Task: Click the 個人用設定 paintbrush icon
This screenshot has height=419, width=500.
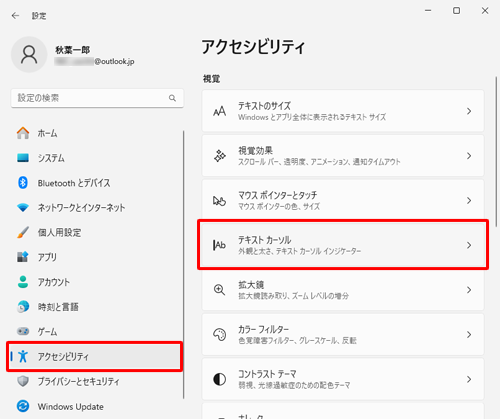Action: [23, 232]
